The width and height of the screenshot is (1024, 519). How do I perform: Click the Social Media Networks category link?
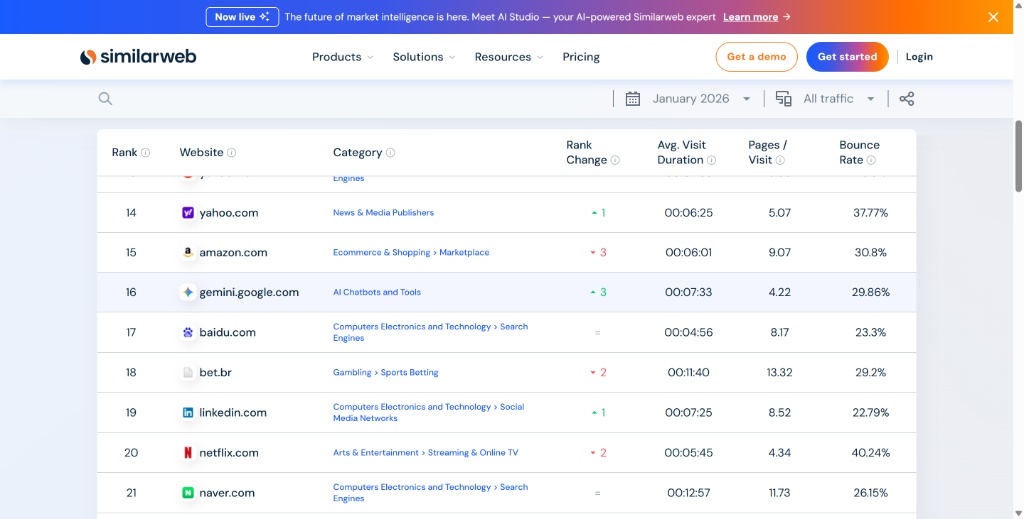(x=428, y=413)
